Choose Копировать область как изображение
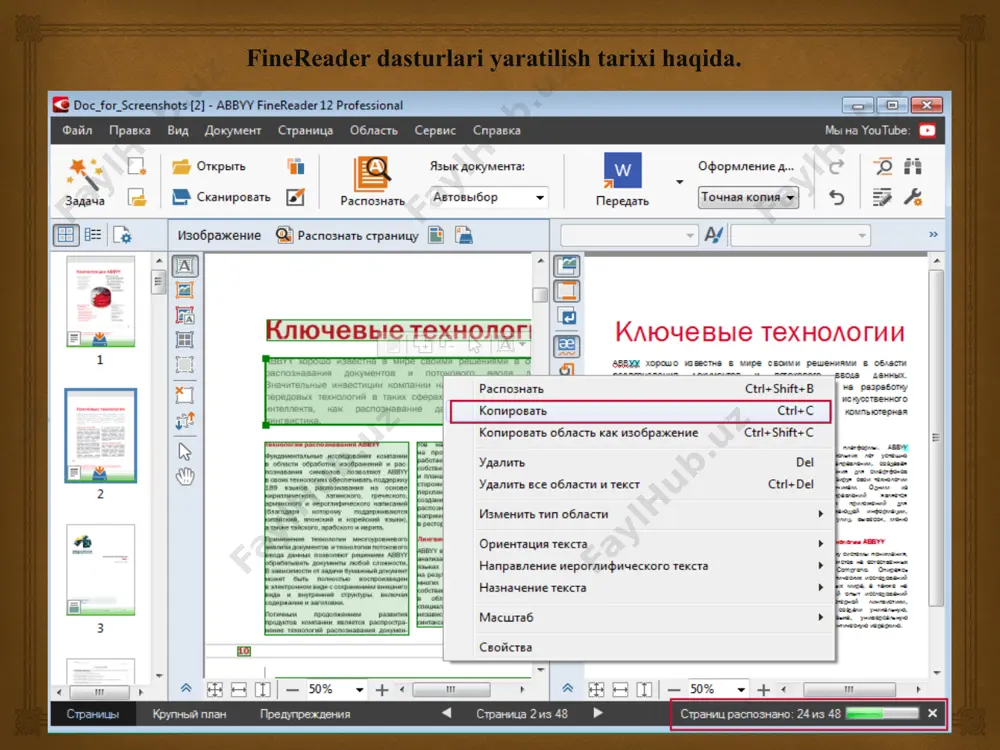Image resolution: width=1000 pixels, height=750 pixels. point(640,433)
